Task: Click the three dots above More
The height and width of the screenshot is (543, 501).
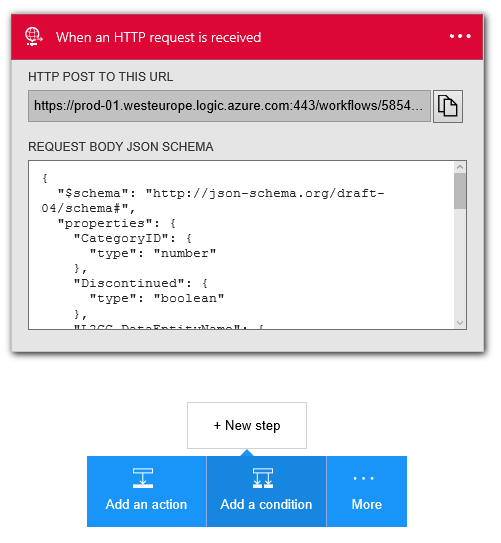Action: (363, 478)
